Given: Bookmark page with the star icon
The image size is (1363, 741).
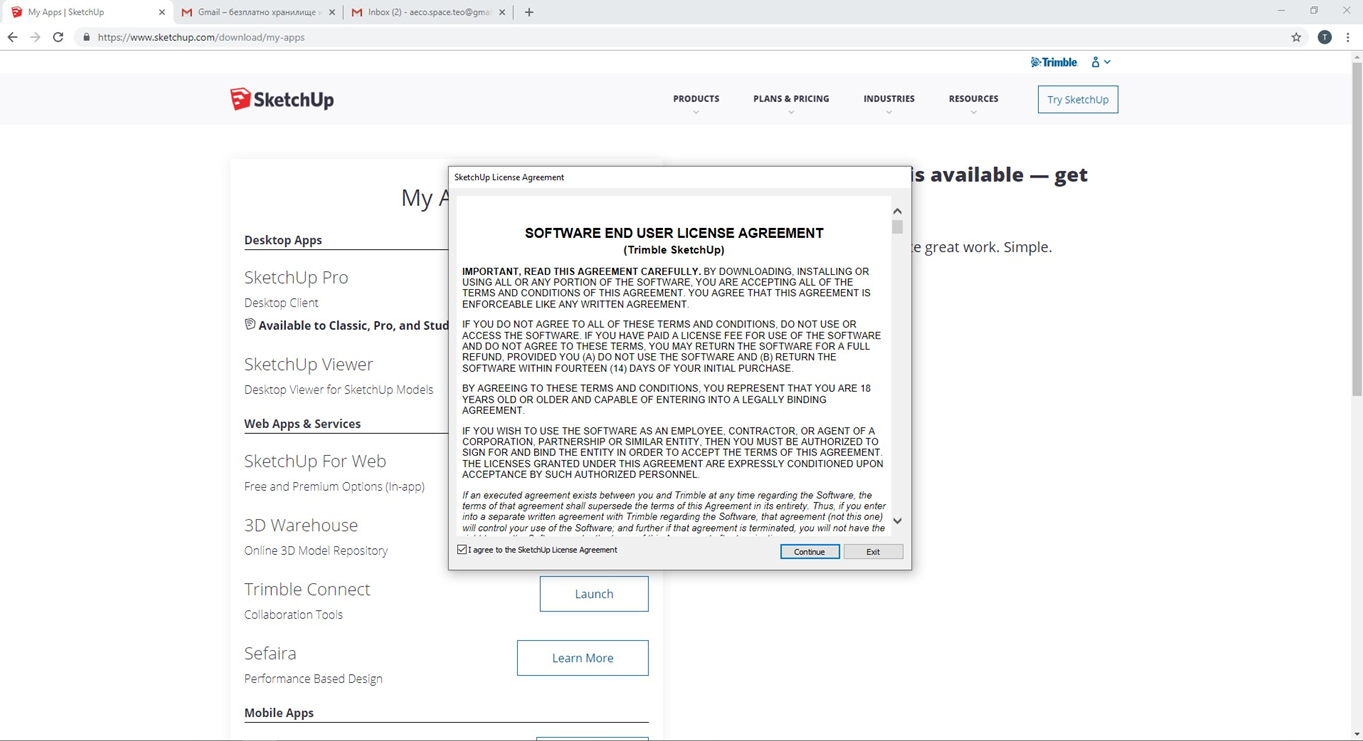Looking at the screenshot, I should click(x=1296, y=37).
